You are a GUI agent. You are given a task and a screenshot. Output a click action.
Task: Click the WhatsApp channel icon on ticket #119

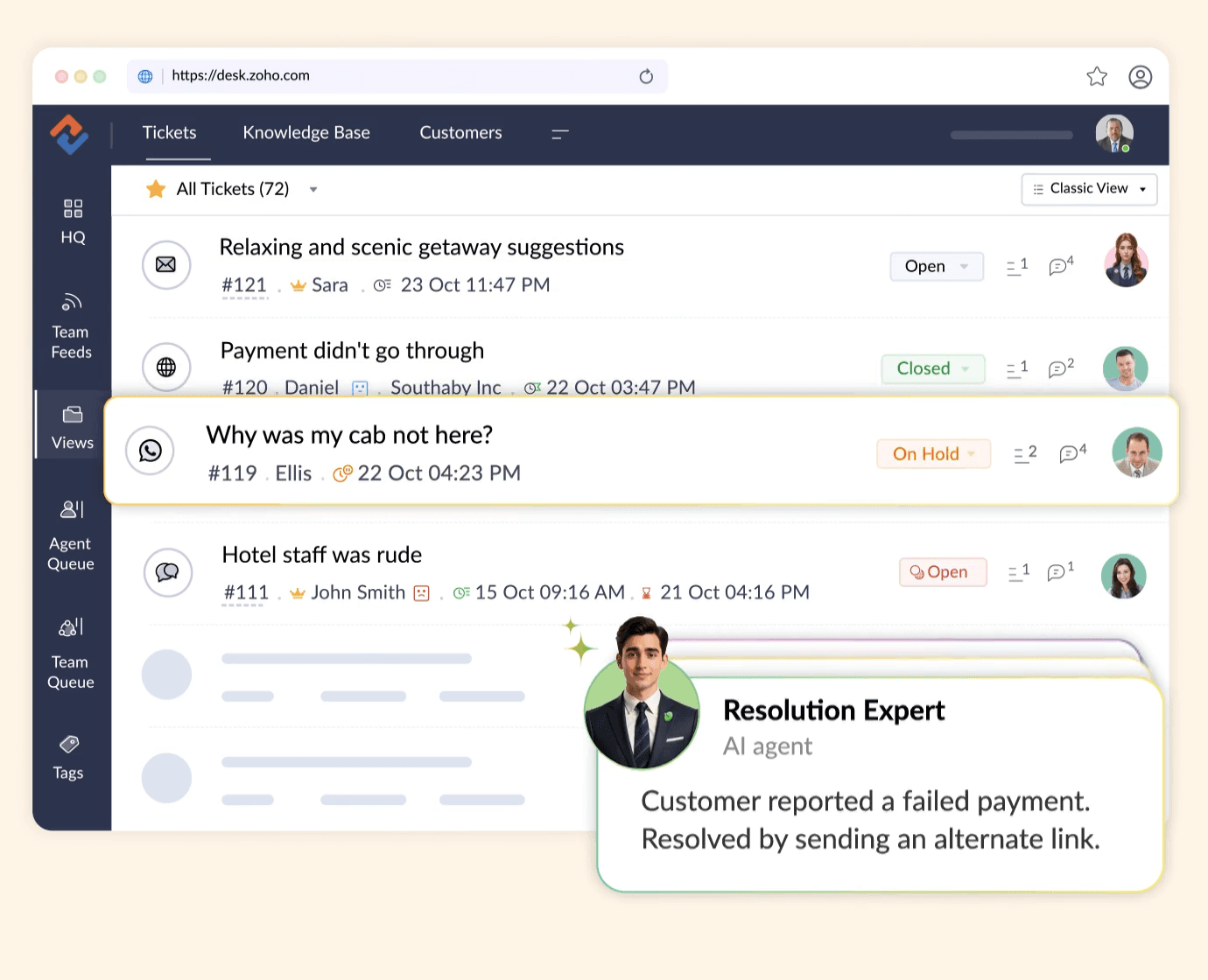(150, 451)
